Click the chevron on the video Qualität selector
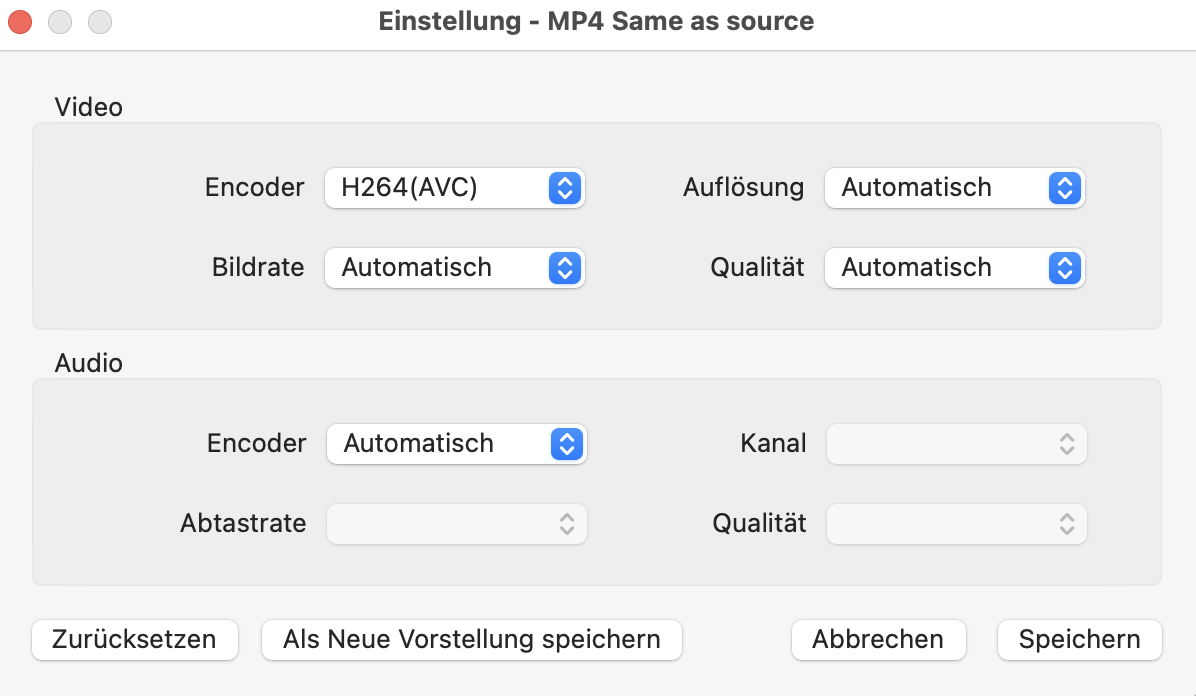The image size is (1196, 696). 1065,267
